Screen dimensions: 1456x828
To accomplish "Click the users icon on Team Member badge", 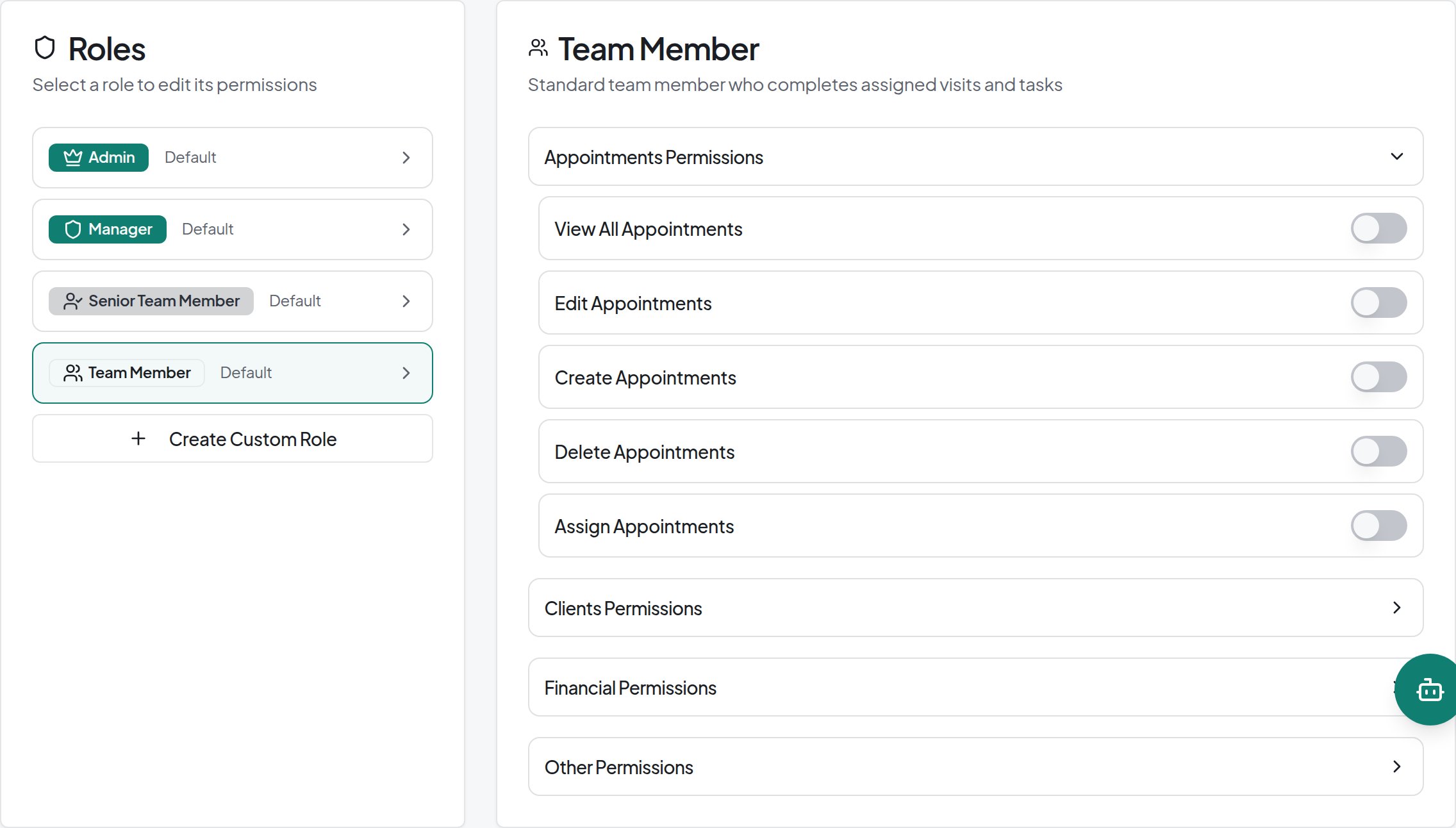I will pyautogui.click(x=73, y=373).
